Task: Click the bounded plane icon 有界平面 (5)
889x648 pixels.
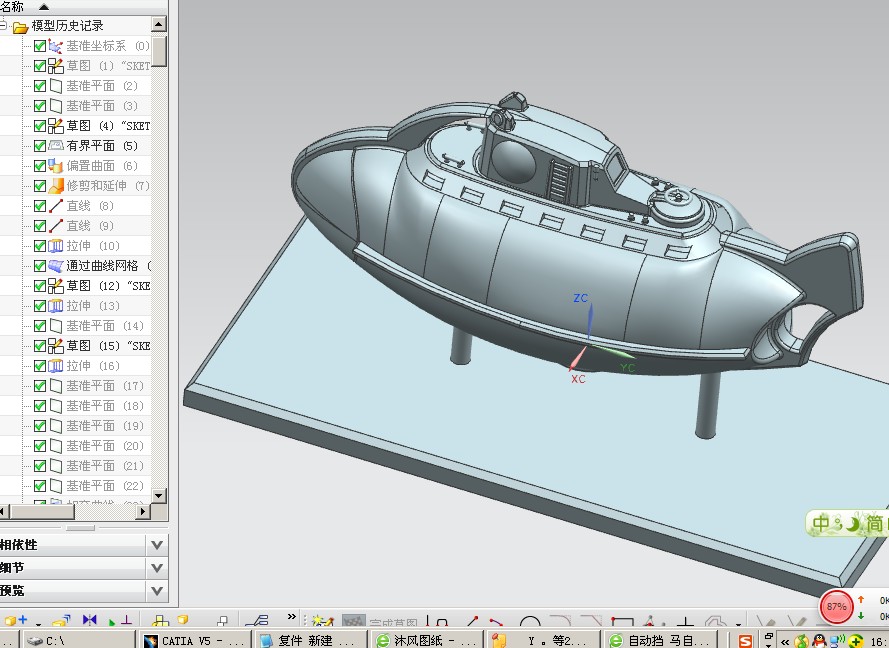Action: click(56, 146)
